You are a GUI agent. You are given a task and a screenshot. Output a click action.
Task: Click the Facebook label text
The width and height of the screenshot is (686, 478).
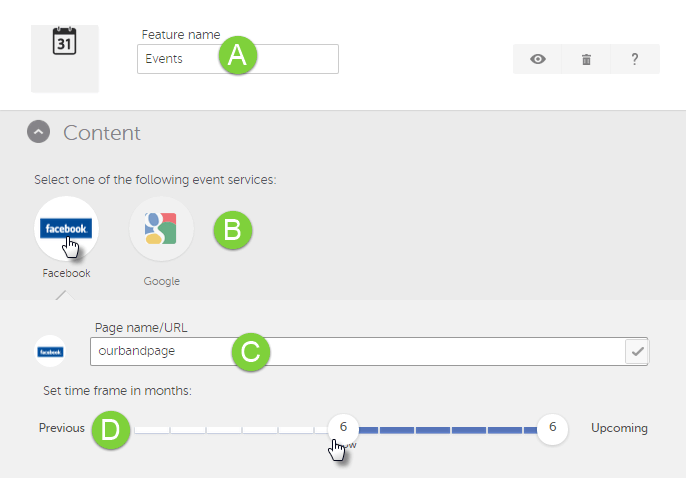tap(66, 273)
